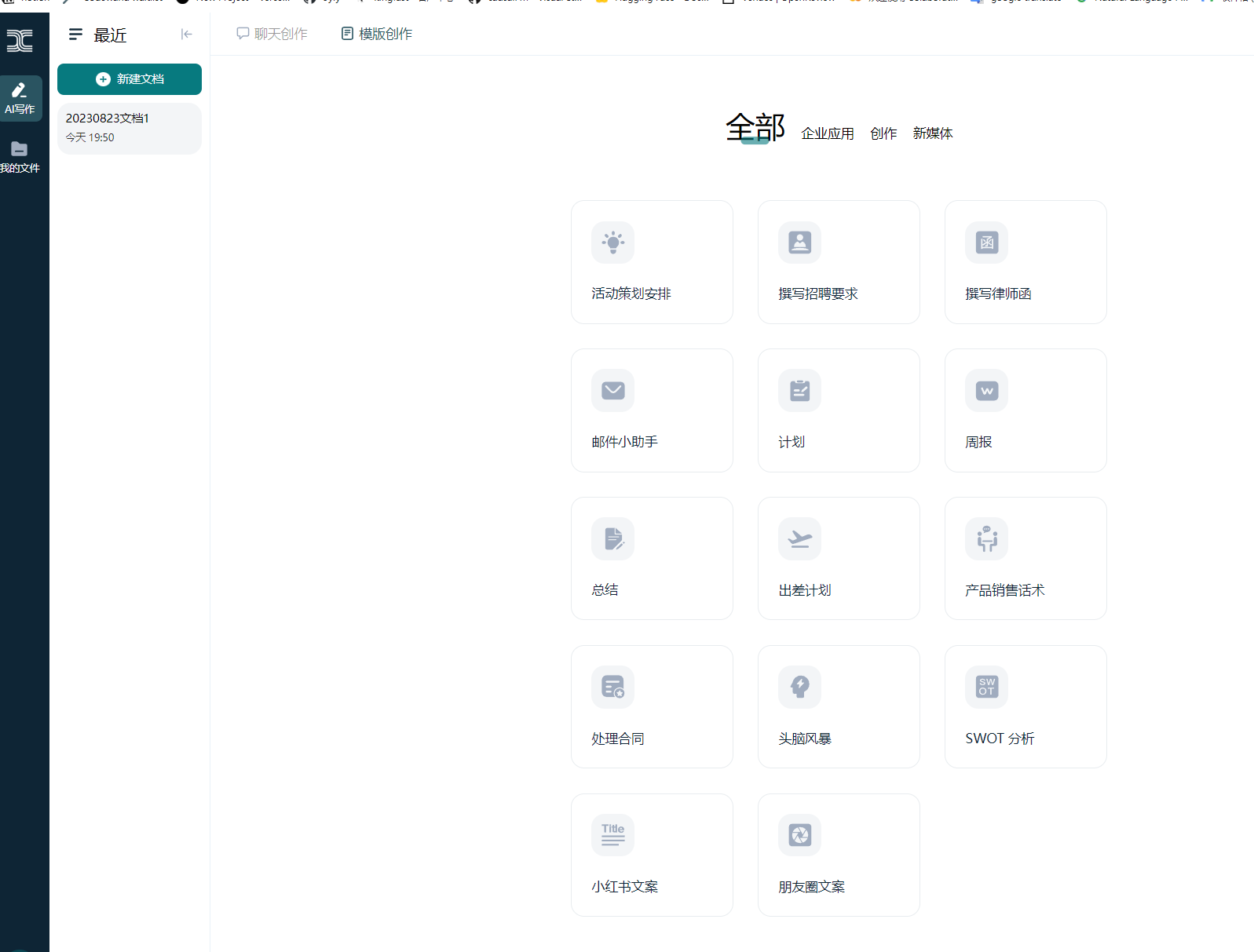Select the 企业应用 category filter
Screen dimensions: 1254x952
pos(828,133)
